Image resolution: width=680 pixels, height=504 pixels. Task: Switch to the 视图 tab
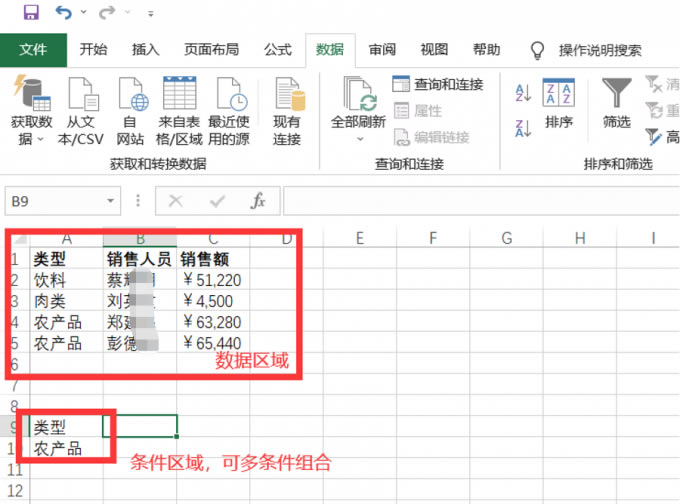(434, 50)
